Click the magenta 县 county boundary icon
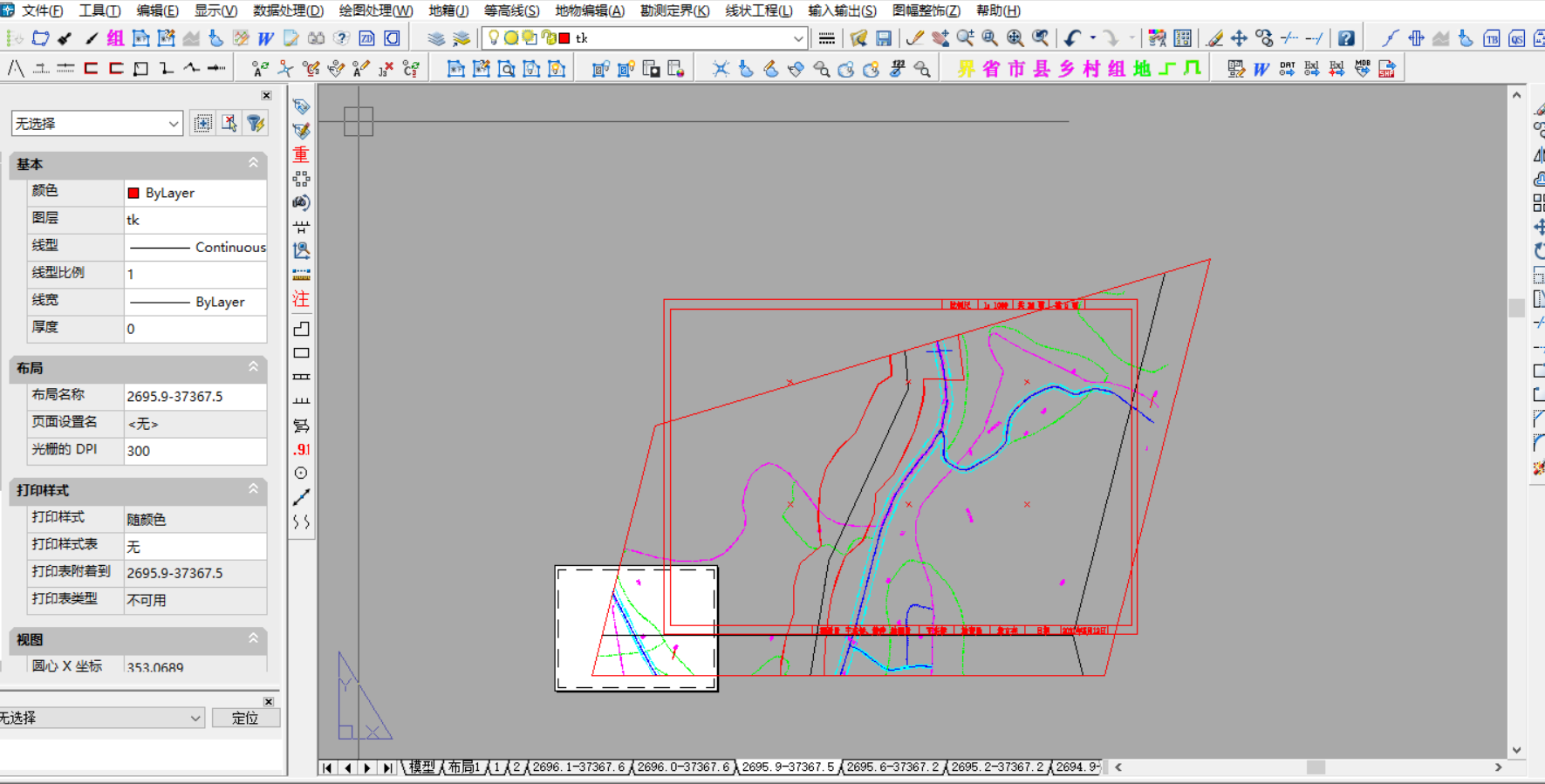Image resolution: width=1545 pixels, height=784 pixels. point(1042,69)
